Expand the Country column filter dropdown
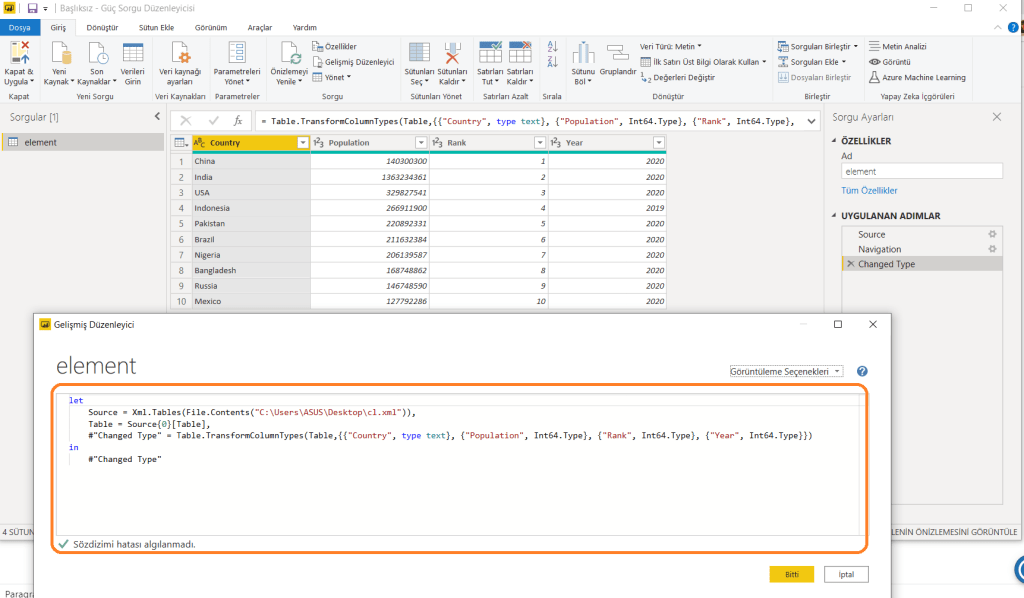This screenshot has height=598, width=1024. [303, 143]
